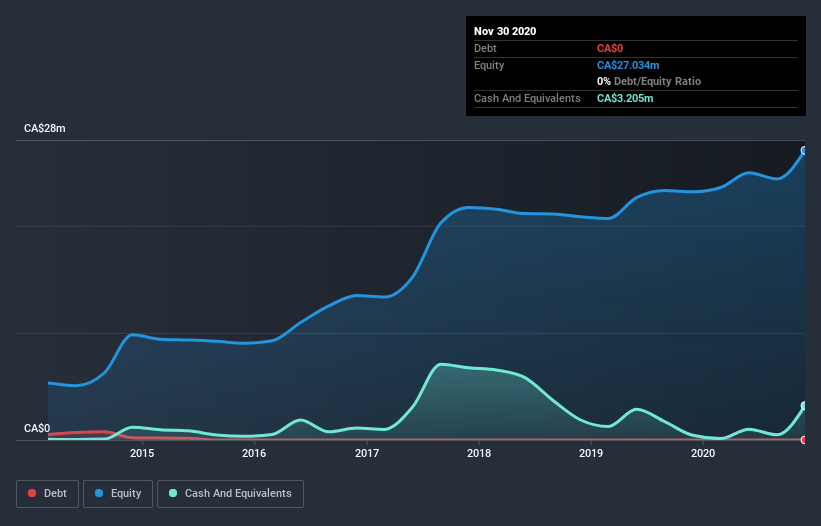Click the Equity tooltip row label
Screen dimensions: 821x526
coord(489,65)
